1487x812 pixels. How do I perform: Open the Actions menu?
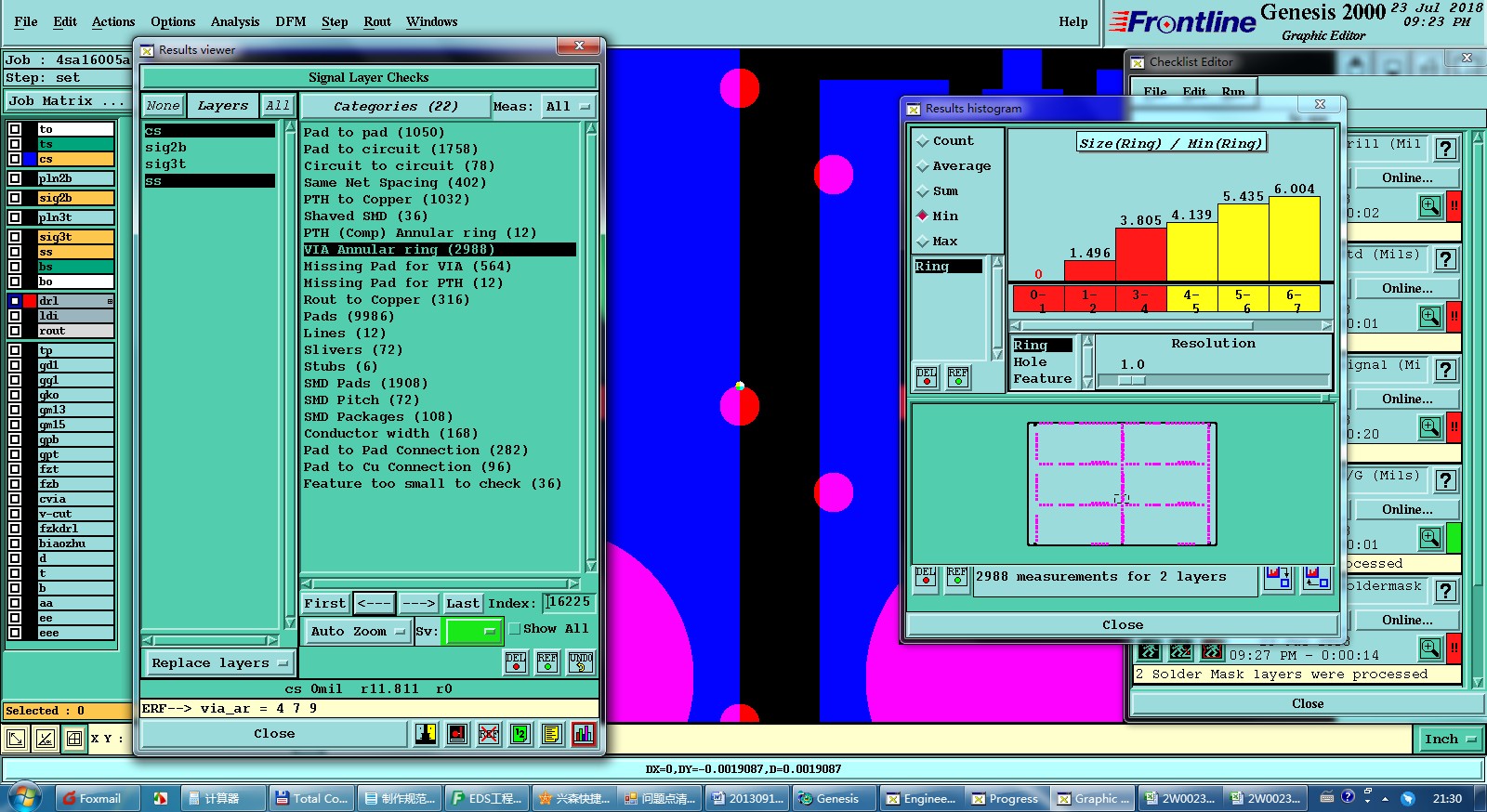pyautogui.click(x=113, y=21)
